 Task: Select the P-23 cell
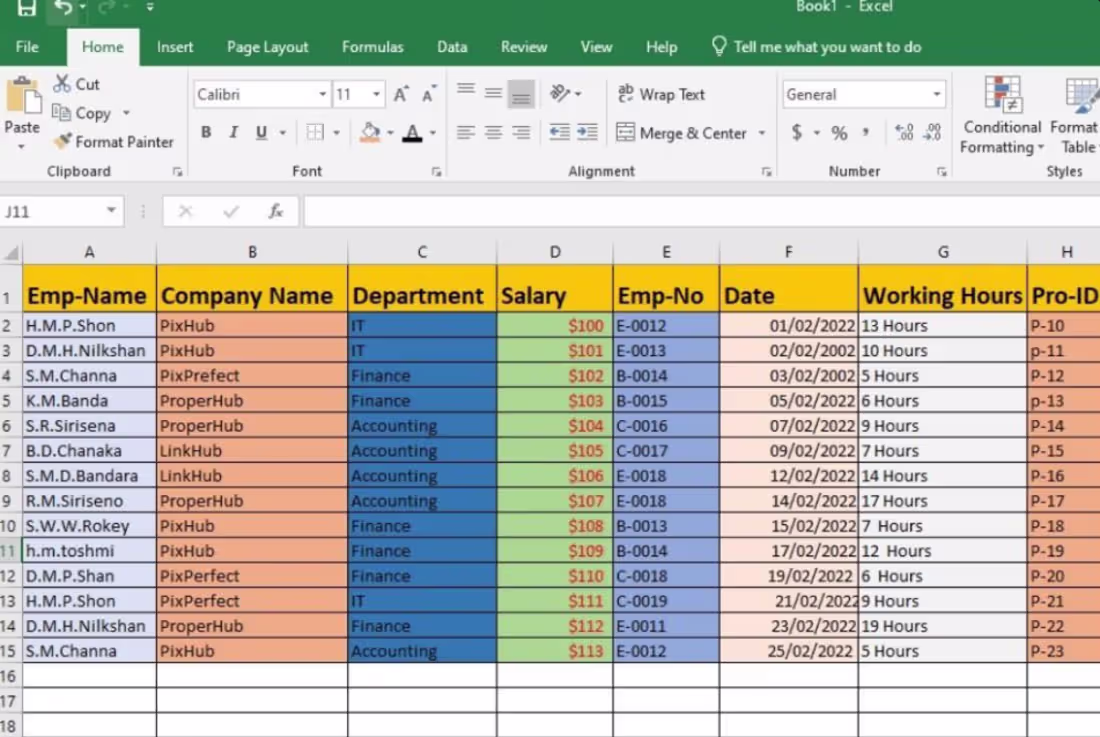pos(1064,651)
